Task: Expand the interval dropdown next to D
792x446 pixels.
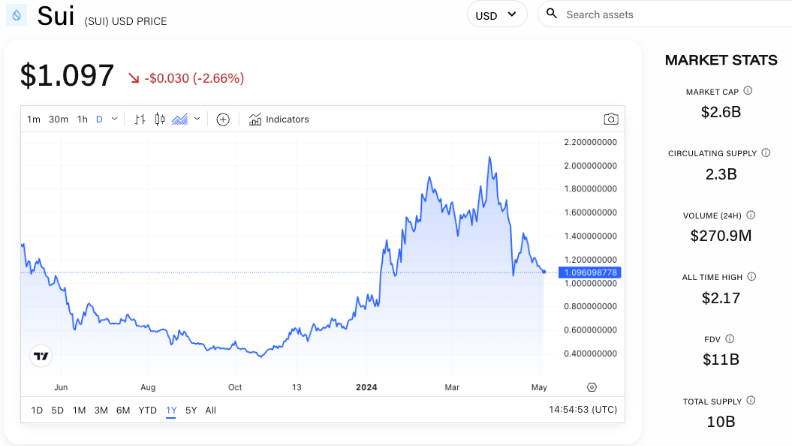Action: point(115,119)
